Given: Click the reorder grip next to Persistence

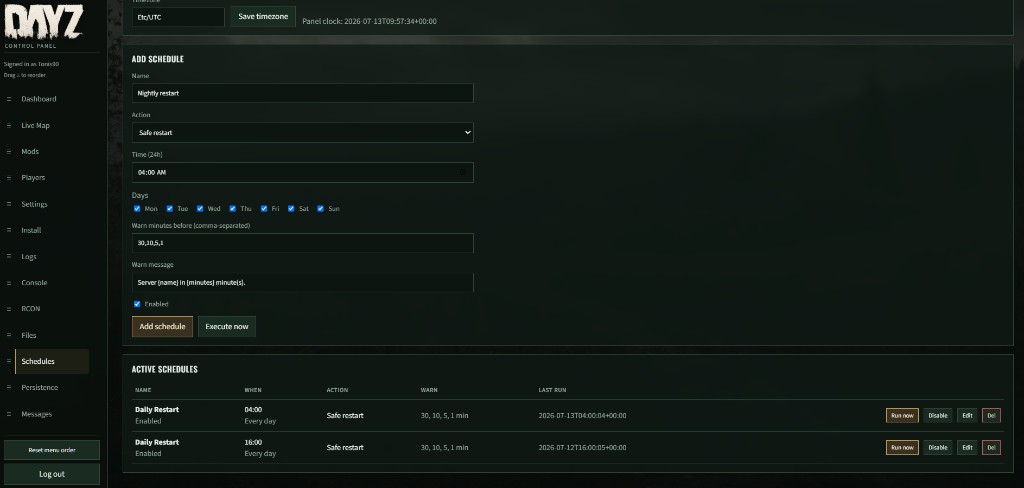Looking at the screenshot, I should point(9,387).
